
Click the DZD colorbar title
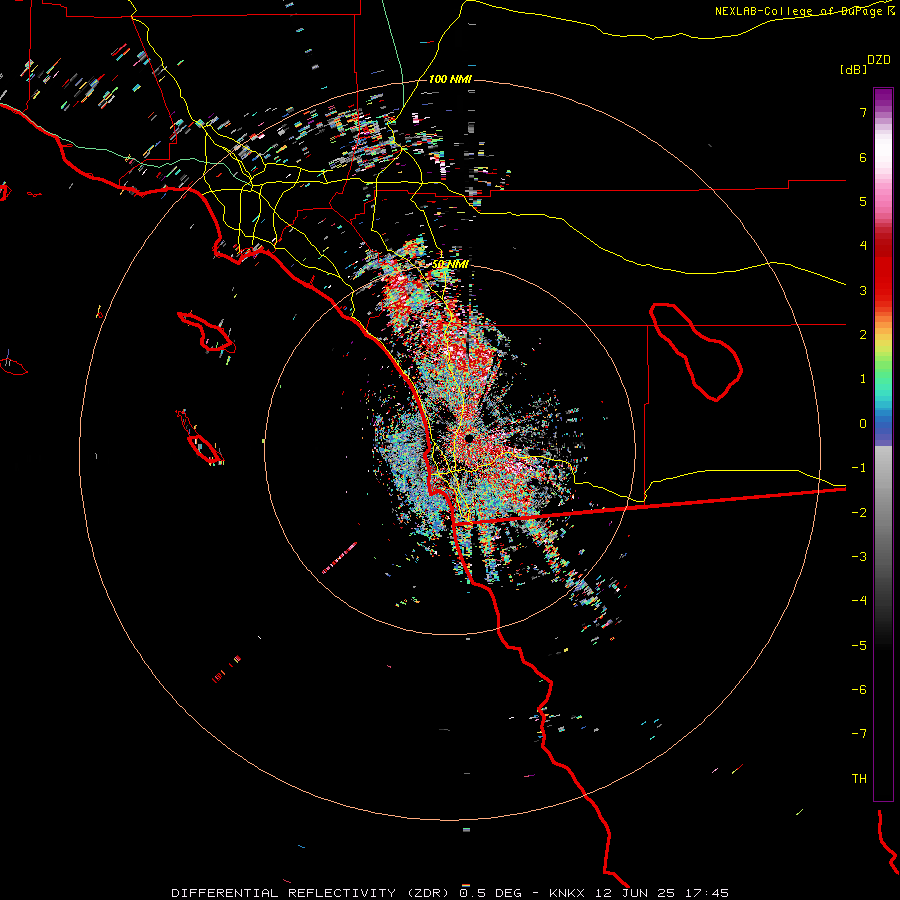coord(879,60)
